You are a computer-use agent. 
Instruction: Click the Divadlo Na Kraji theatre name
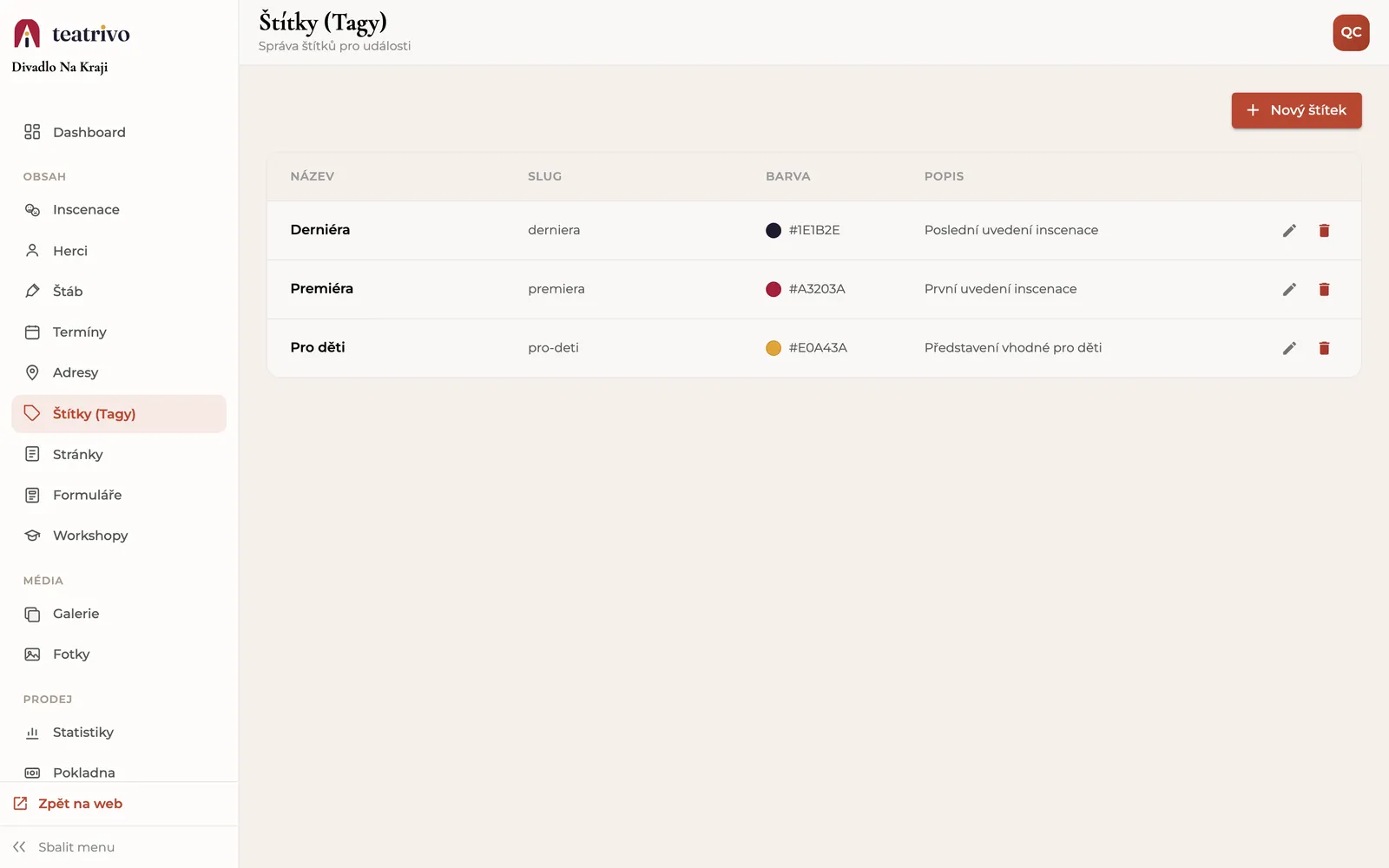pos(60,67)
